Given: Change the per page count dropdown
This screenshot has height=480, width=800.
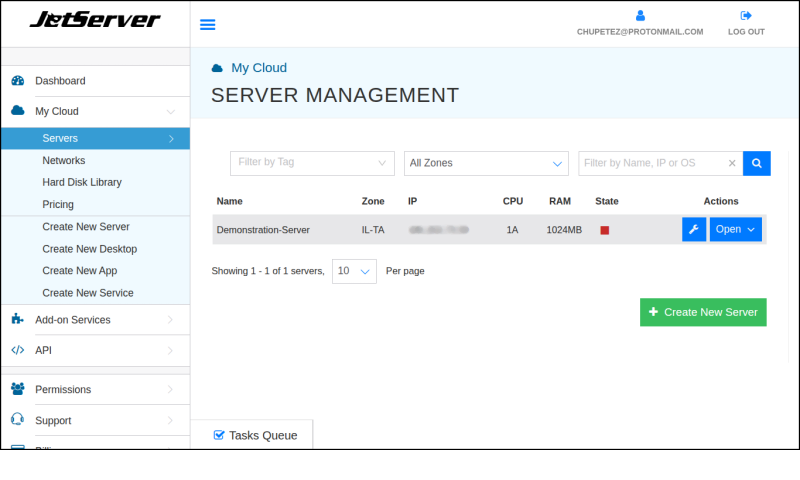Looking at the screenshot, I should click(x=354, y=271).
